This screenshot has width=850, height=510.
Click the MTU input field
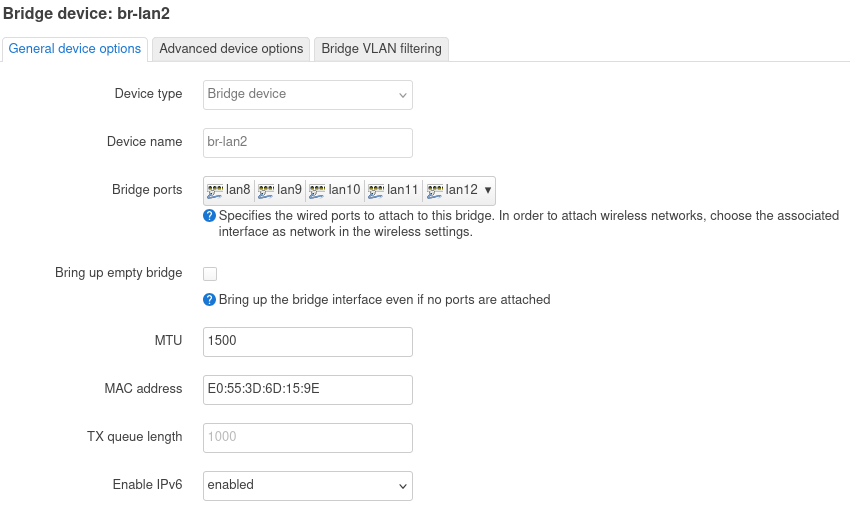point(308,342)
